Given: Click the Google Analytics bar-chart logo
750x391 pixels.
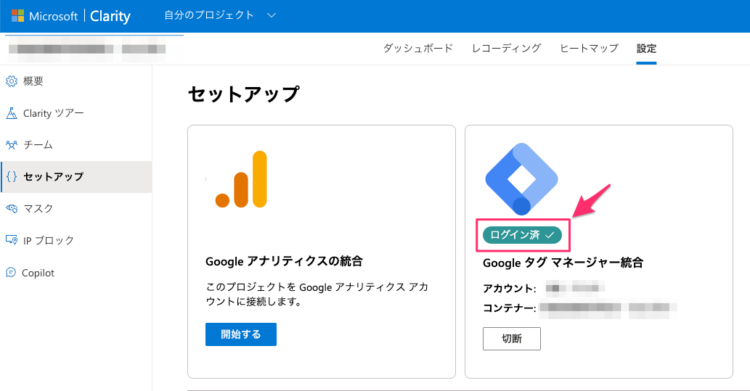Looking at the screenshot, I should (241, 179).
